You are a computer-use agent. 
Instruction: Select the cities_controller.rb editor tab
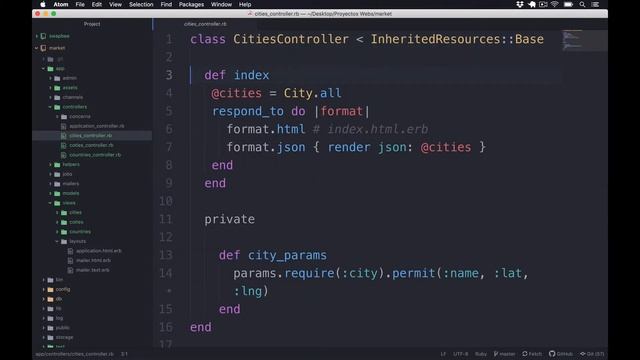[205, 24]
